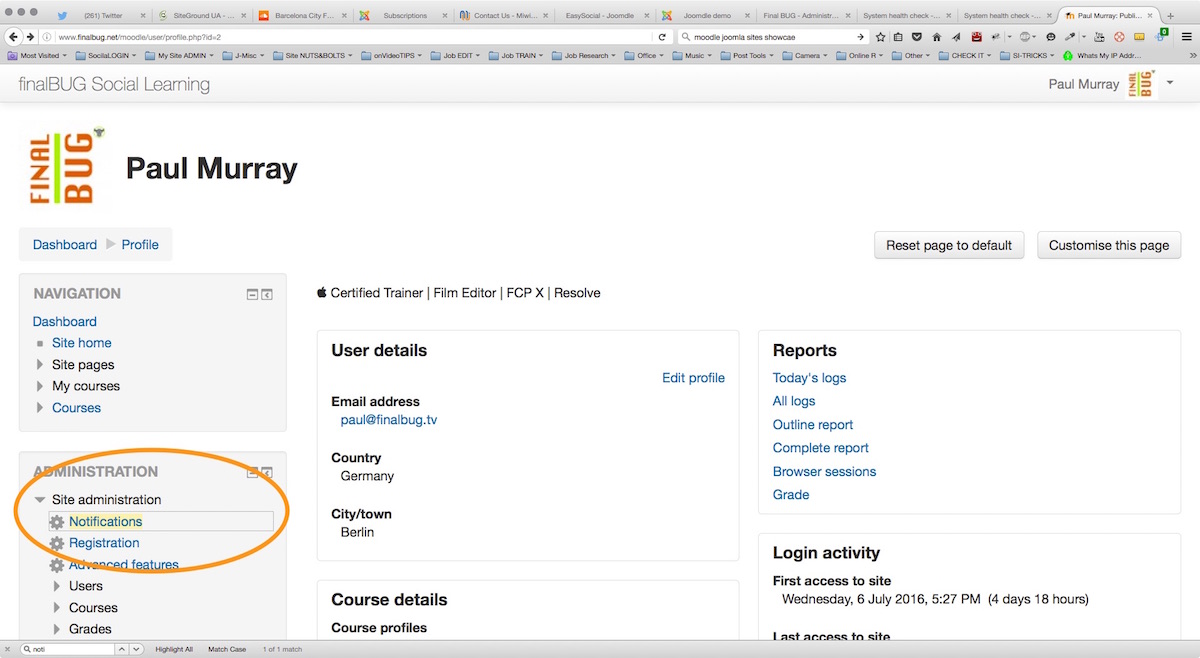
Task: Reload the page using the refresh icon
Action: [662, 37]
